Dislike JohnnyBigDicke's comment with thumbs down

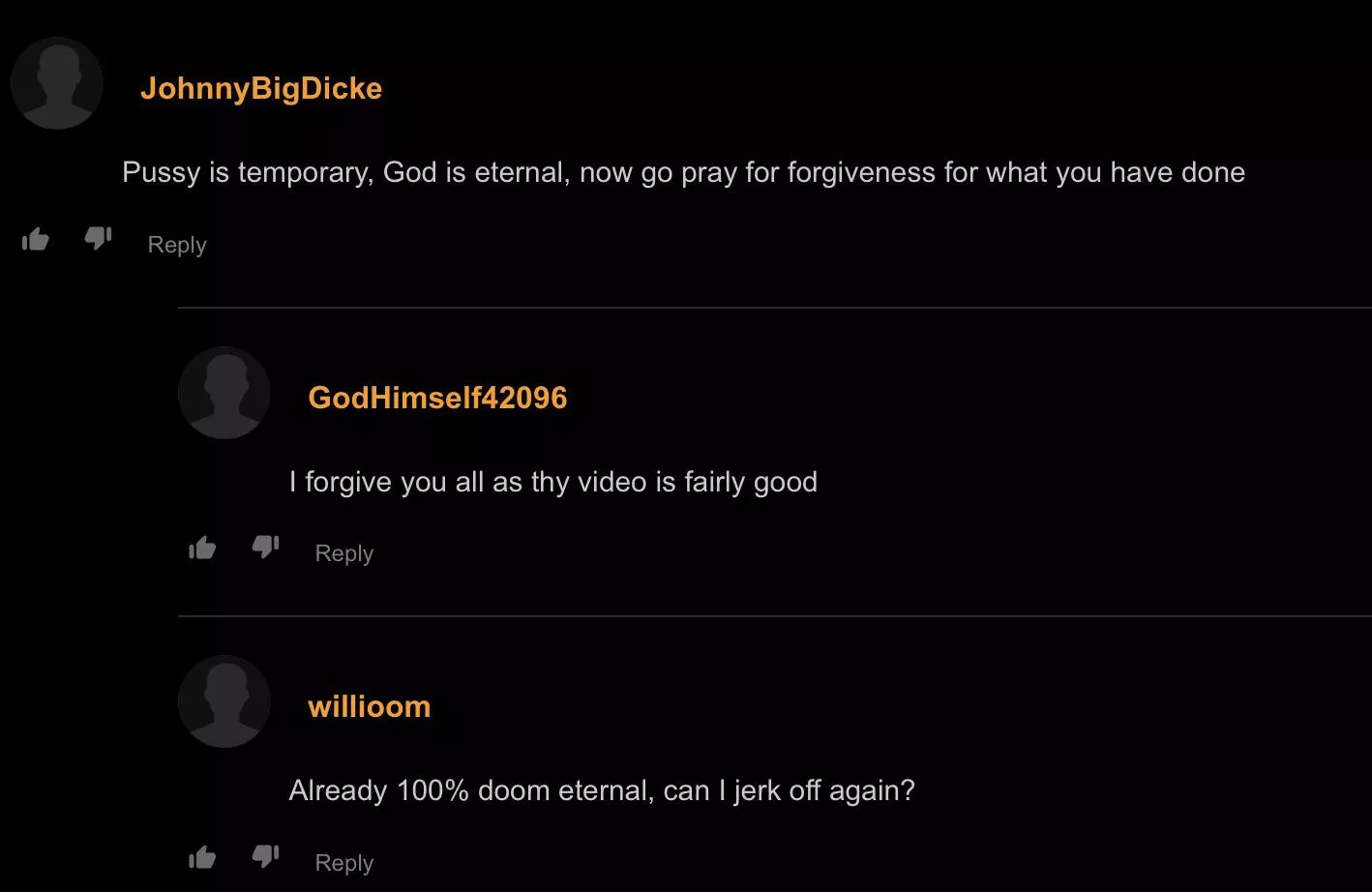coord(98,241)
